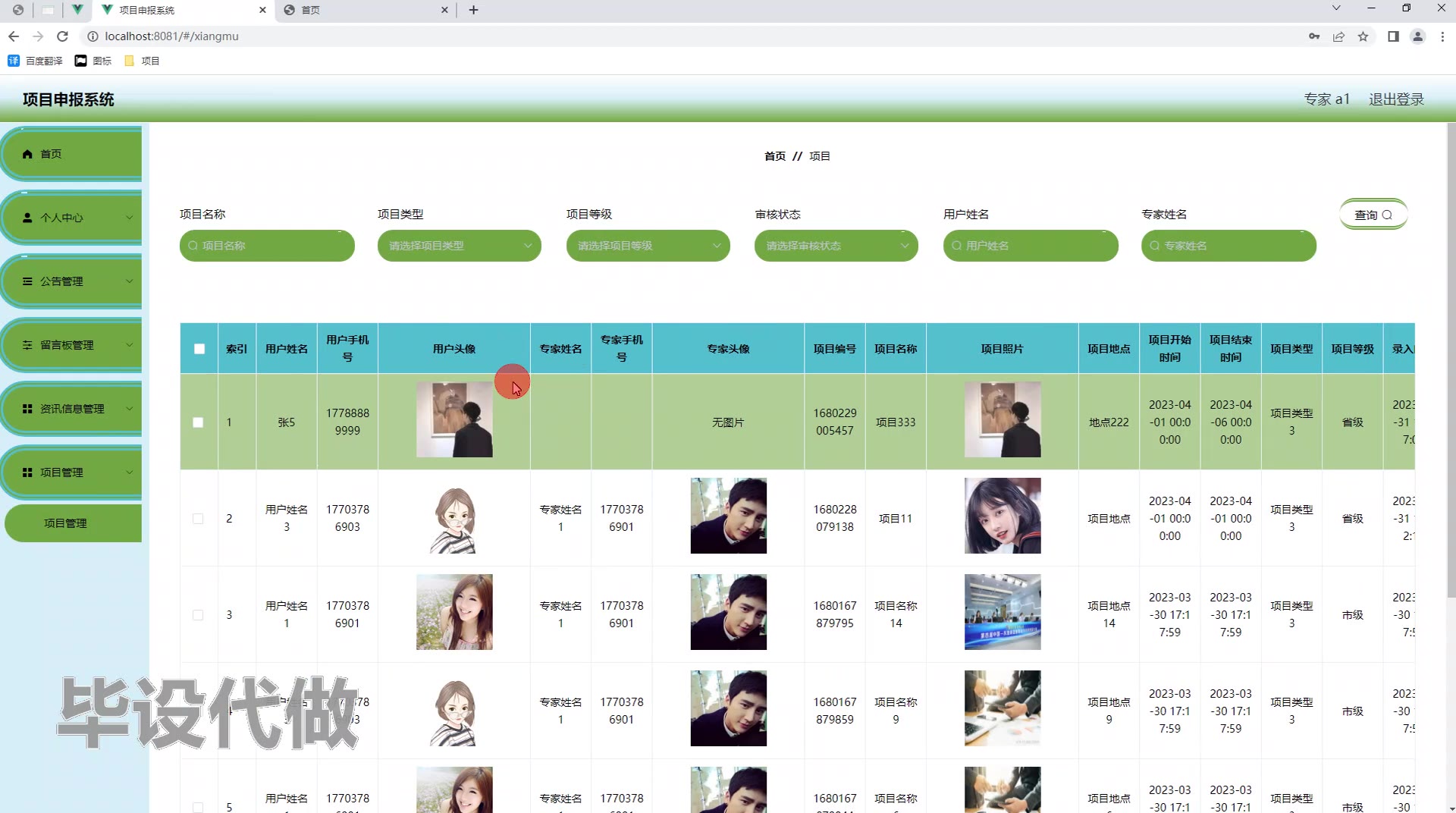Expand the 公告管理 sidebar menu
Viewport: 1456px width, 813px height.
71,281
